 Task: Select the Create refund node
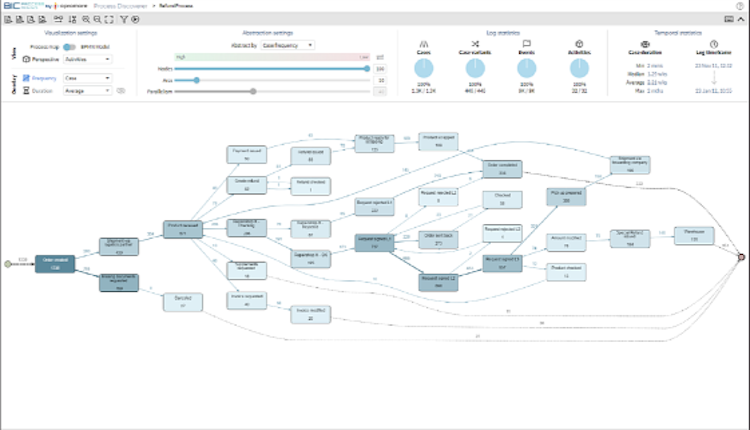(247, 185)
